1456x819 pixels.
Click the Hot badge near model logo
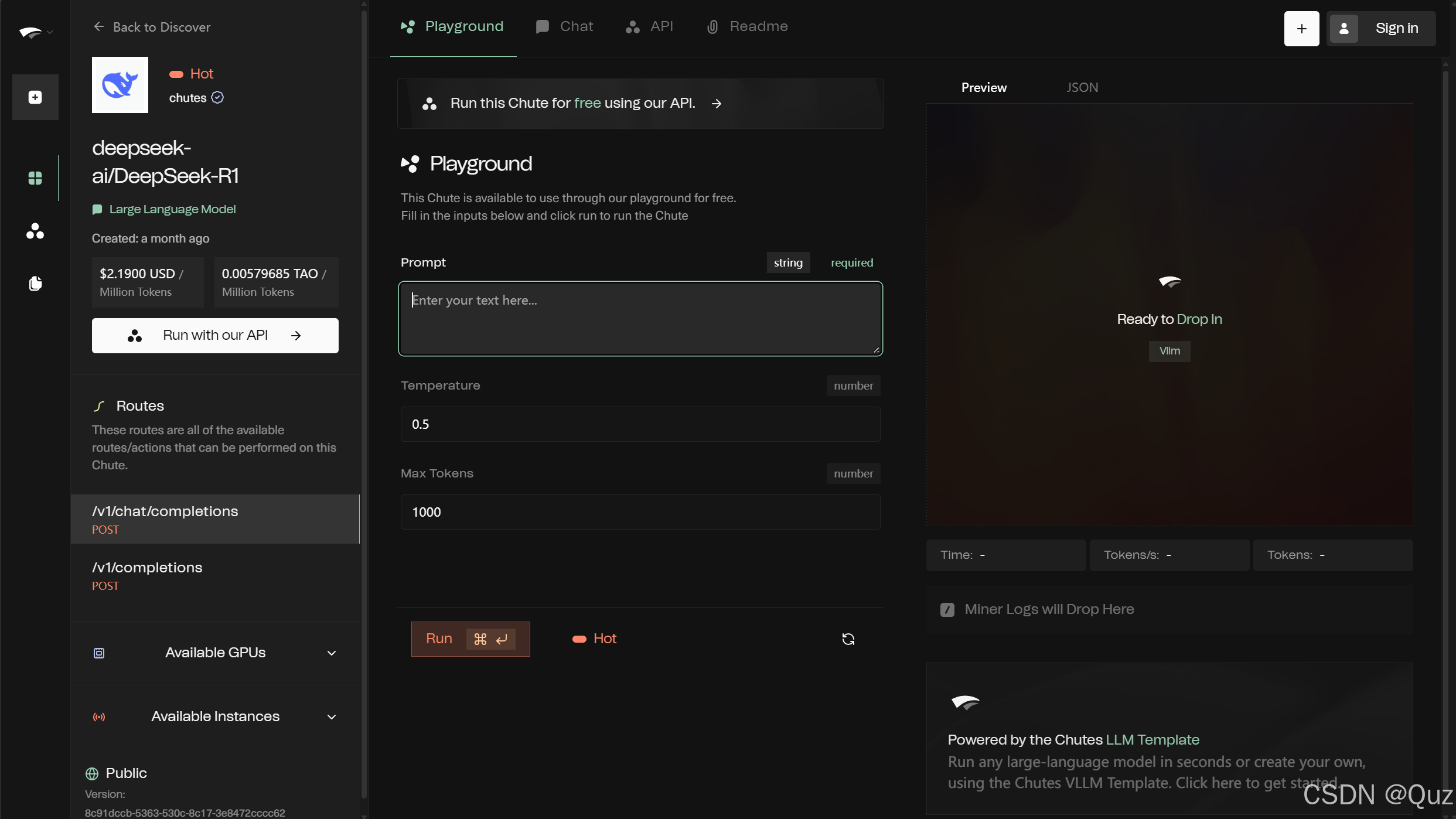pyautogui.click(x=191, y=74)
